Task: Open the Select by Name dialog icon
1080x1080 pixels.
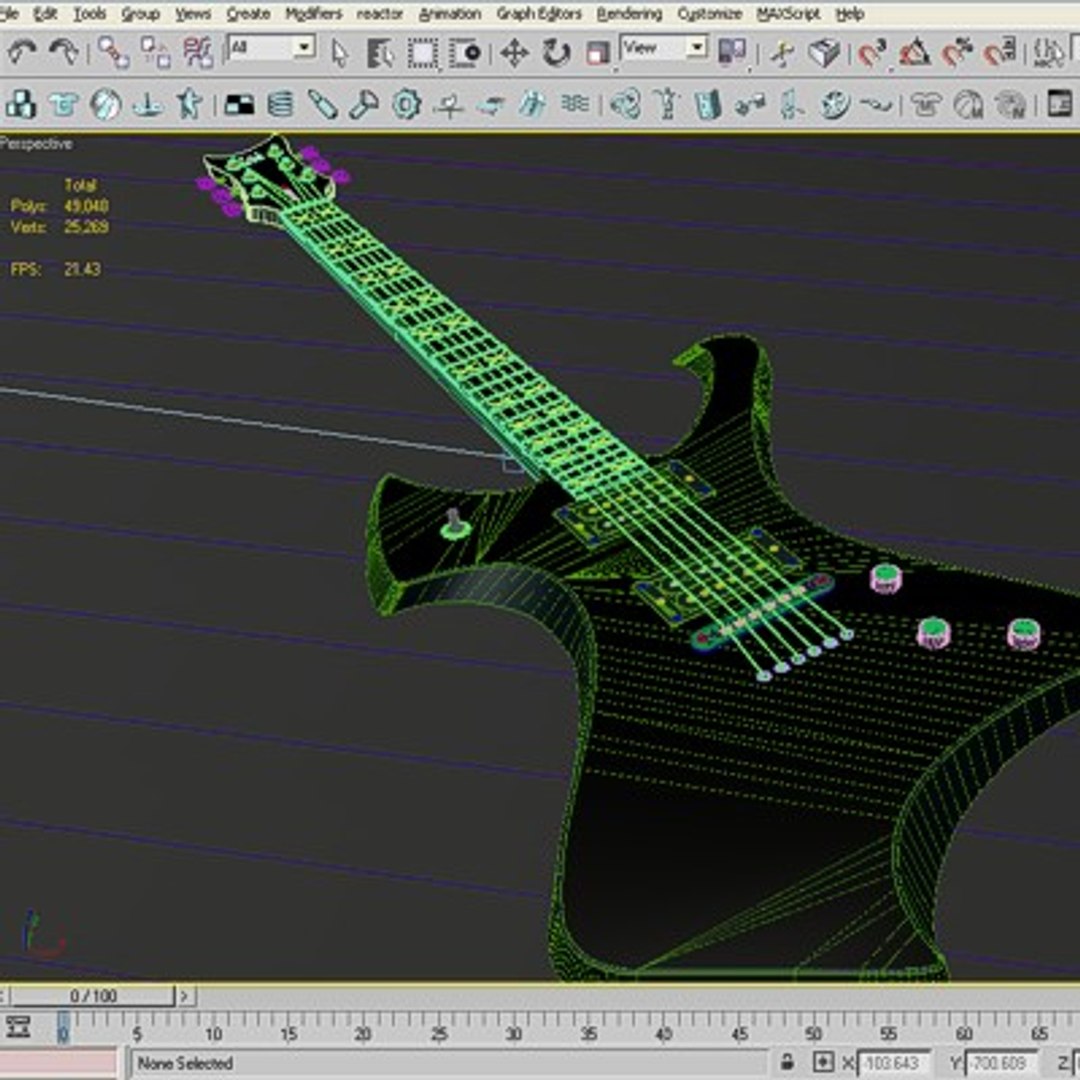Action: (380, 52)
